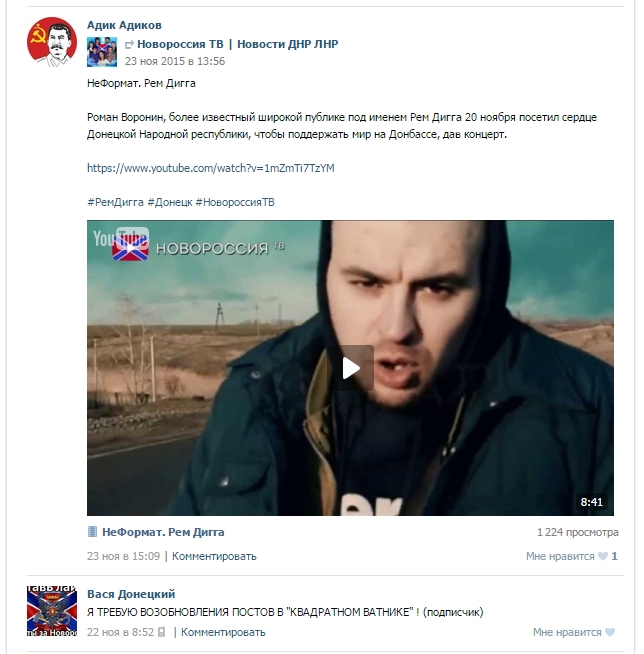
Task: Click the repost arrow icon near Новороссия ТВ
Action: tap(129, 44)
